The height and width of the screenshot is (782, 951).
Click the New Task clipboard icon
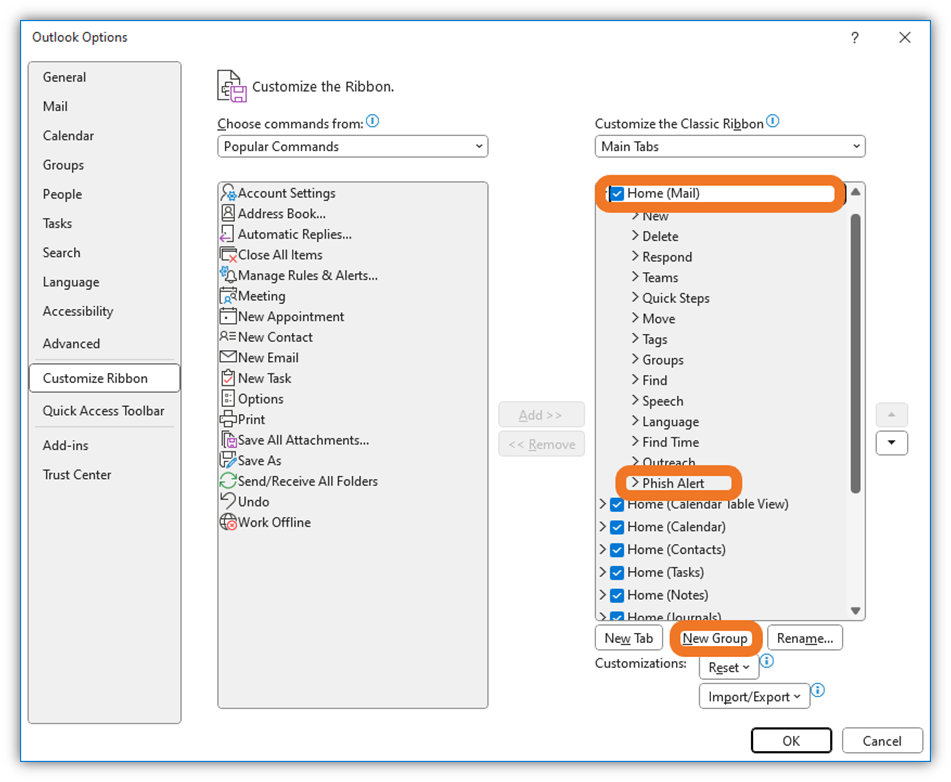(228, 377)
